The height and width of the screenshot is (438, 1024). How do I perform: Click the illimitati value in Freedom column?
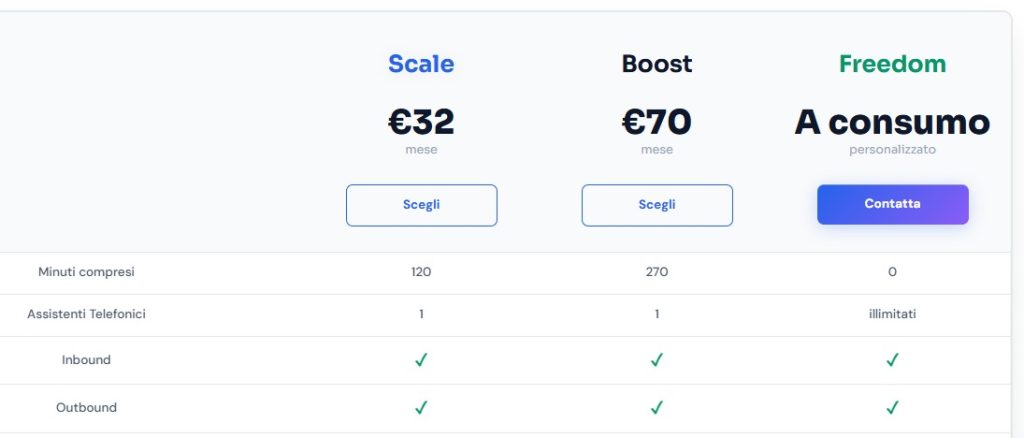(x=892, y=314)
